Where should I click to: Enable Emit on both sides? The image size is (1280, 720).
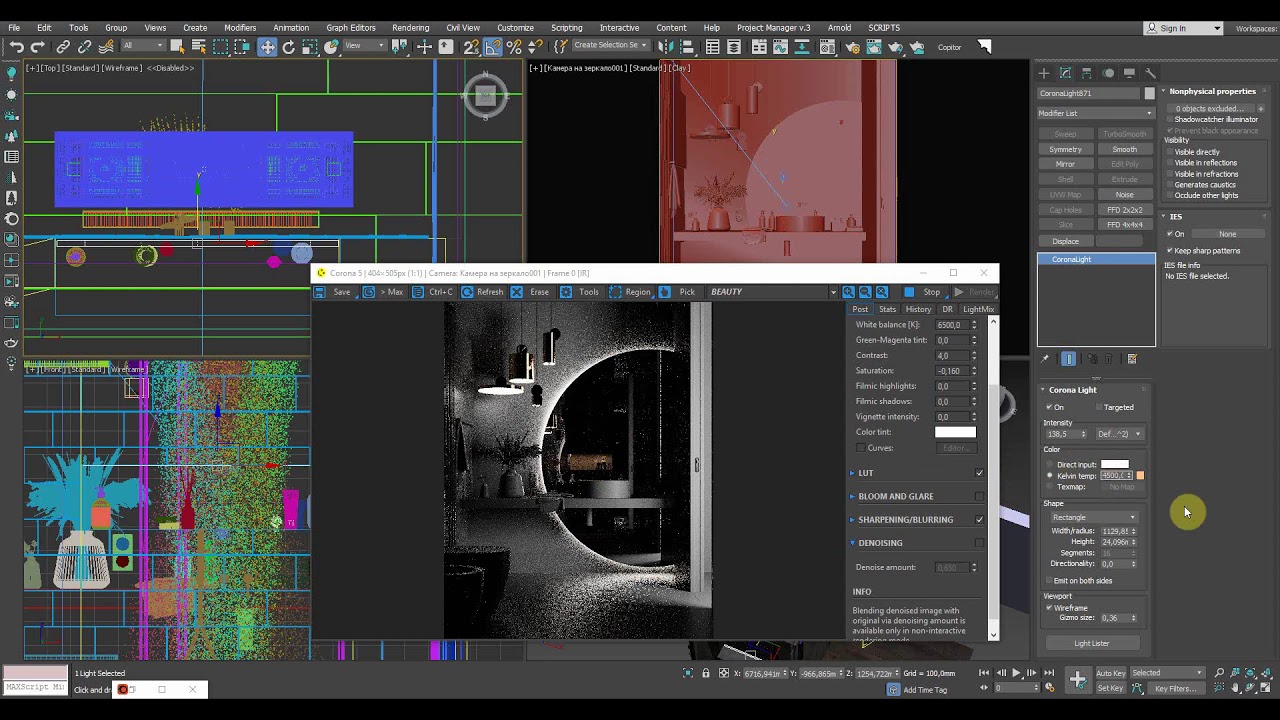click(1049, 581)
